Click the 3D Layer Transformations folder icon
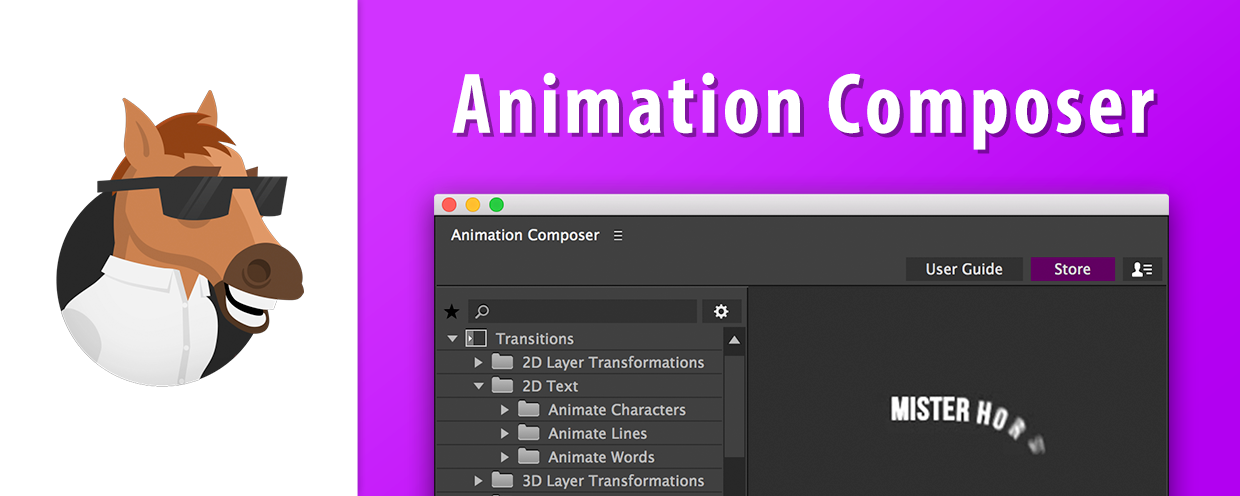 (x=502, y=481)
